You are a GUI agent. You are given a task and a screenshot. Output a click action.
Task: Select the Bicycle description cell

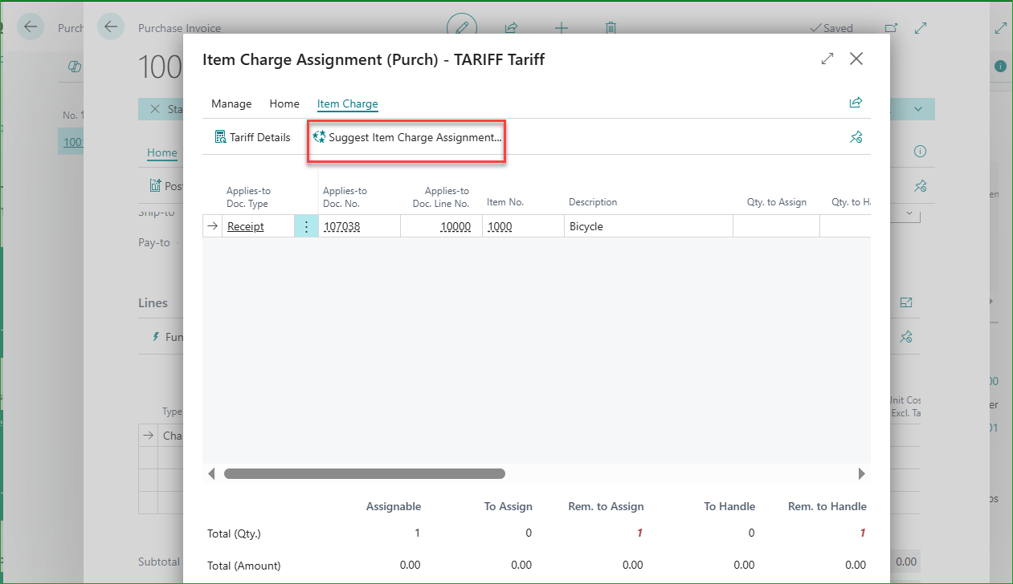click(x=649, y=226)
